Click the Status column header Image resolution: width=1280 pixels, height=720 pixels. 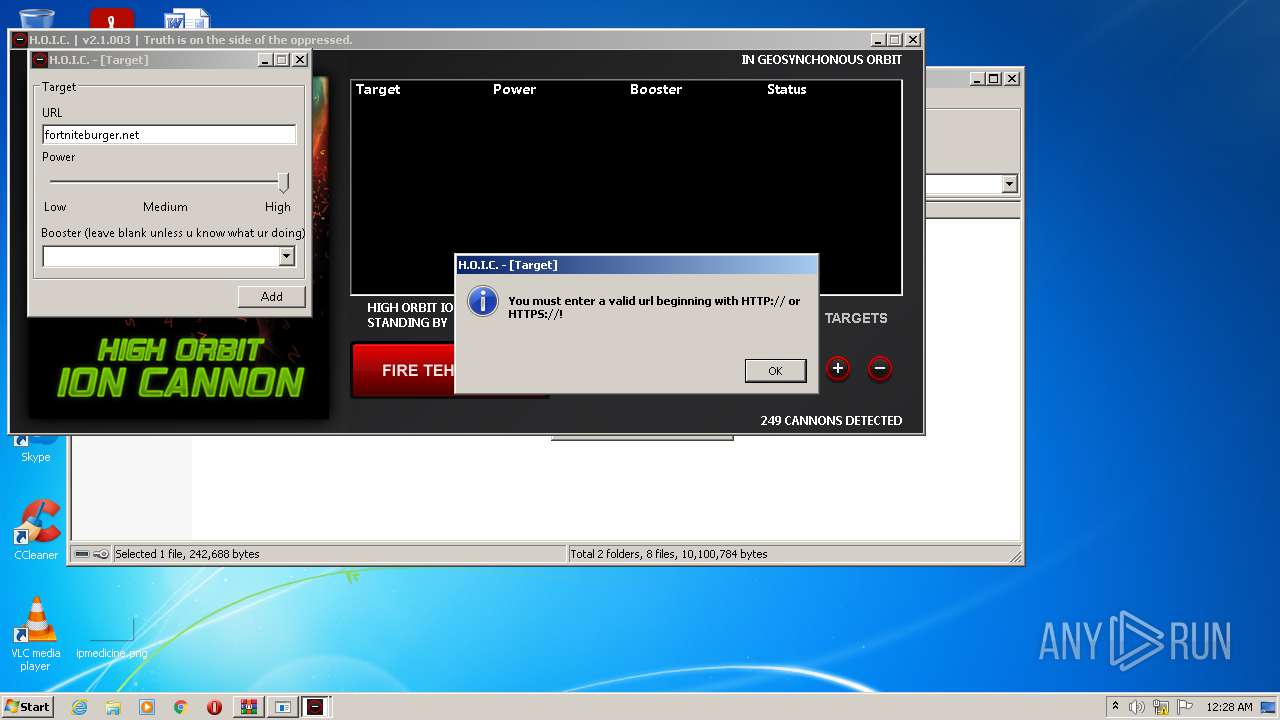point(786,89)
